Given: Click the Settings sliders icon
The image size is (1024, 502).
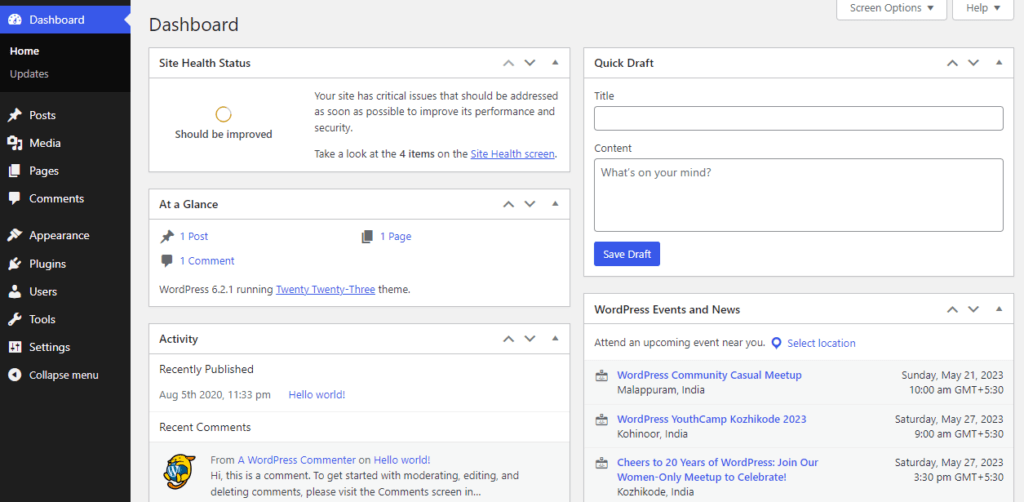Looking at the screenshot, I should [14, 347].
